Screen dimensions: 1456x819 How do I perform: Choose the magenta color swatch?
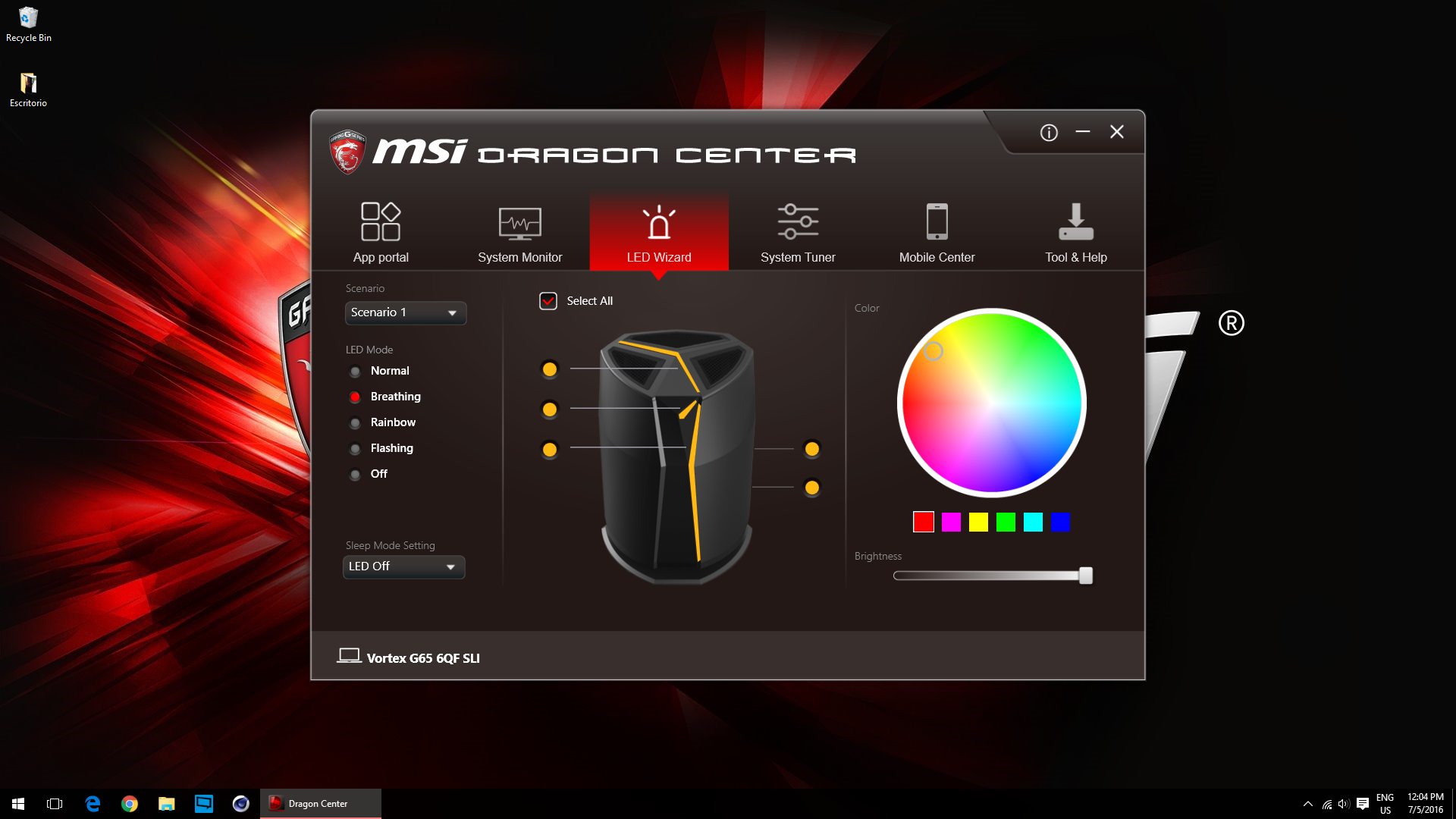tap(951, 522)
